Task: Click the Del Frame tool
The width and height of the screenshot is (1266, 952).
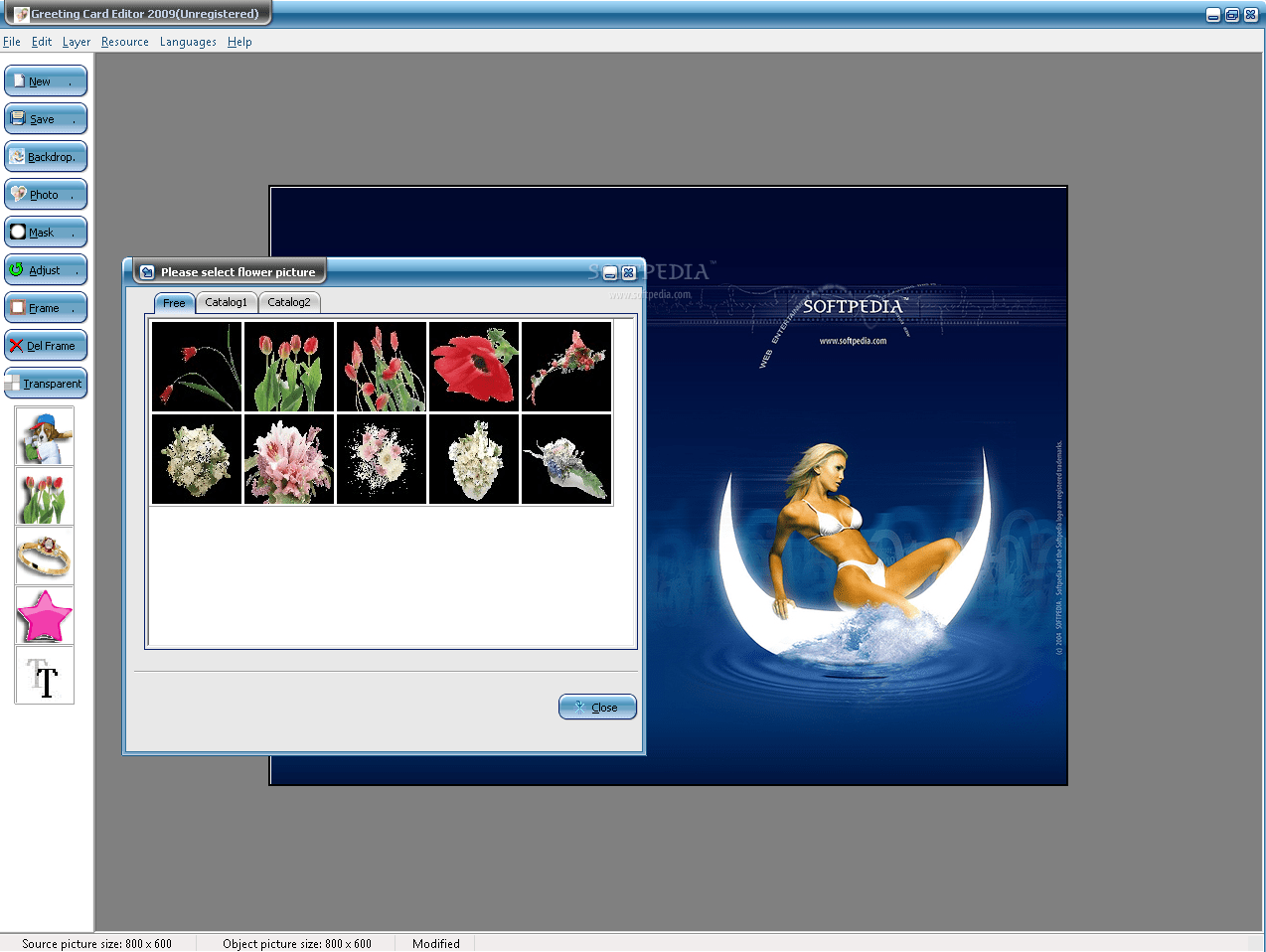Action: point(46,345)
